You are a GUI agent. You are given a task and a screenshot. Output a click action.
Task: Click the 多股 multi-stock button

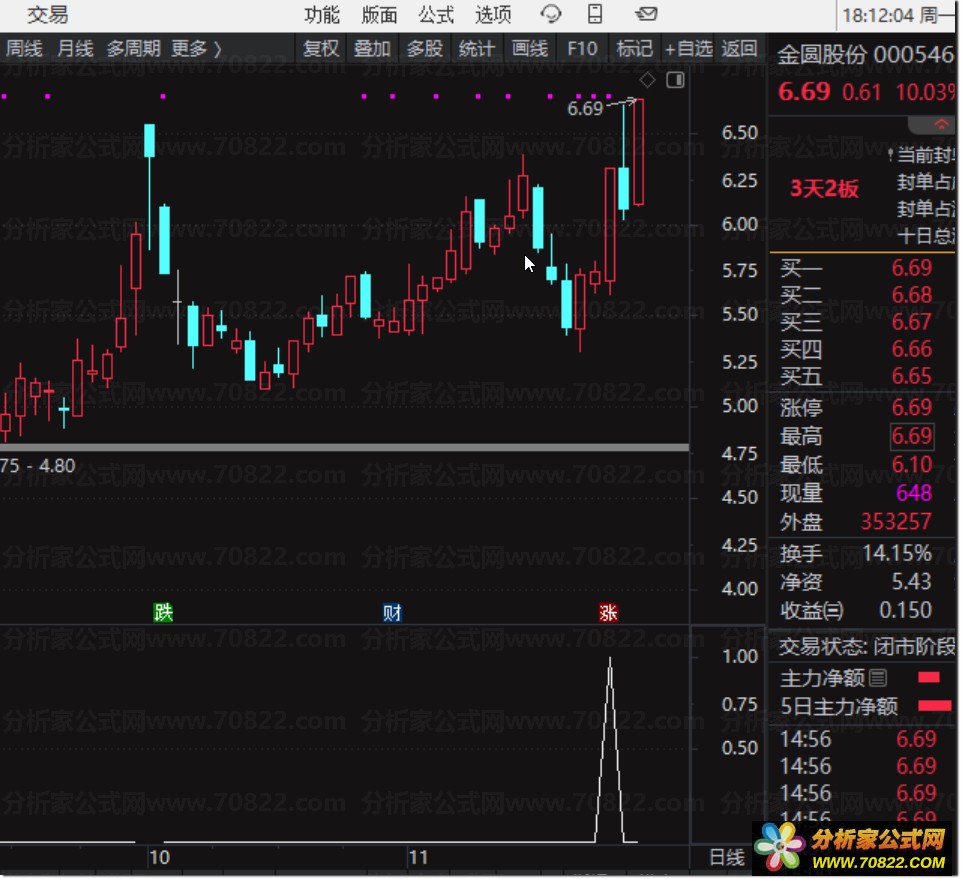[x=425, y=48]
